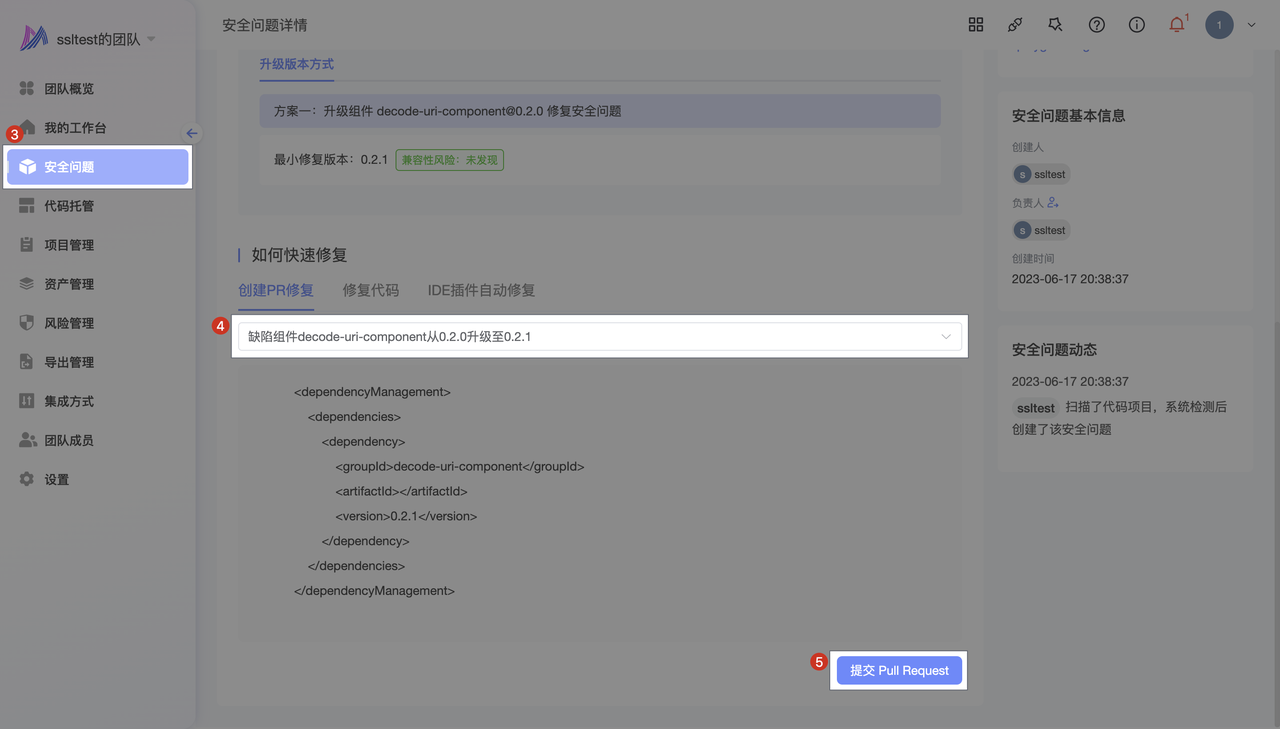Open the 缺陷组件 decode-uri-component upgrade dropdown
The image size is (1280, 729).
[x=600, y=337]
